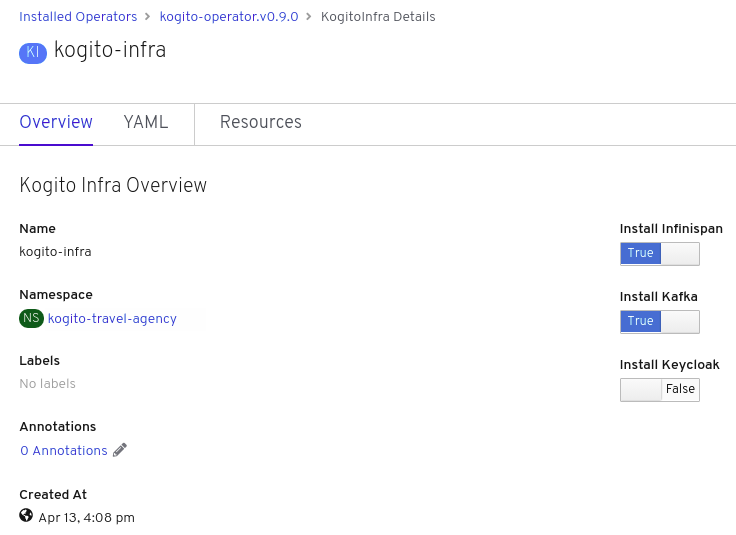Switch to the Overview tab
Screen dimensions: 736x535
56,123
